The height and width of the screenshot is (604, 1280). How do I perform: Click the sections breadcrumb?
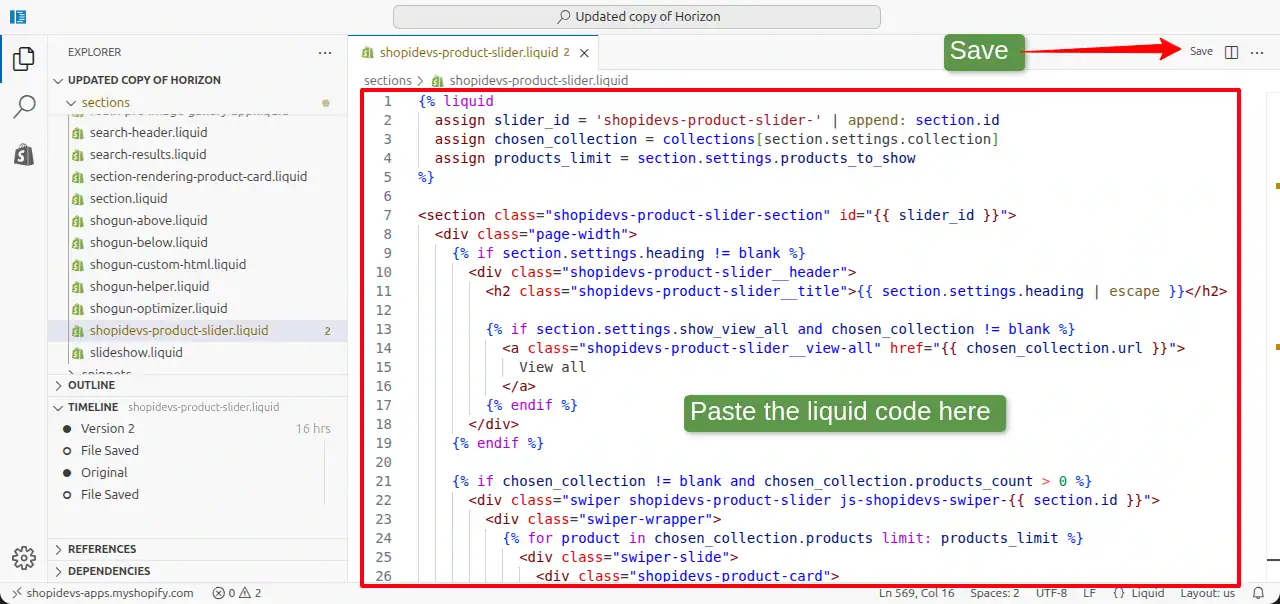click(x=388, y=80)
